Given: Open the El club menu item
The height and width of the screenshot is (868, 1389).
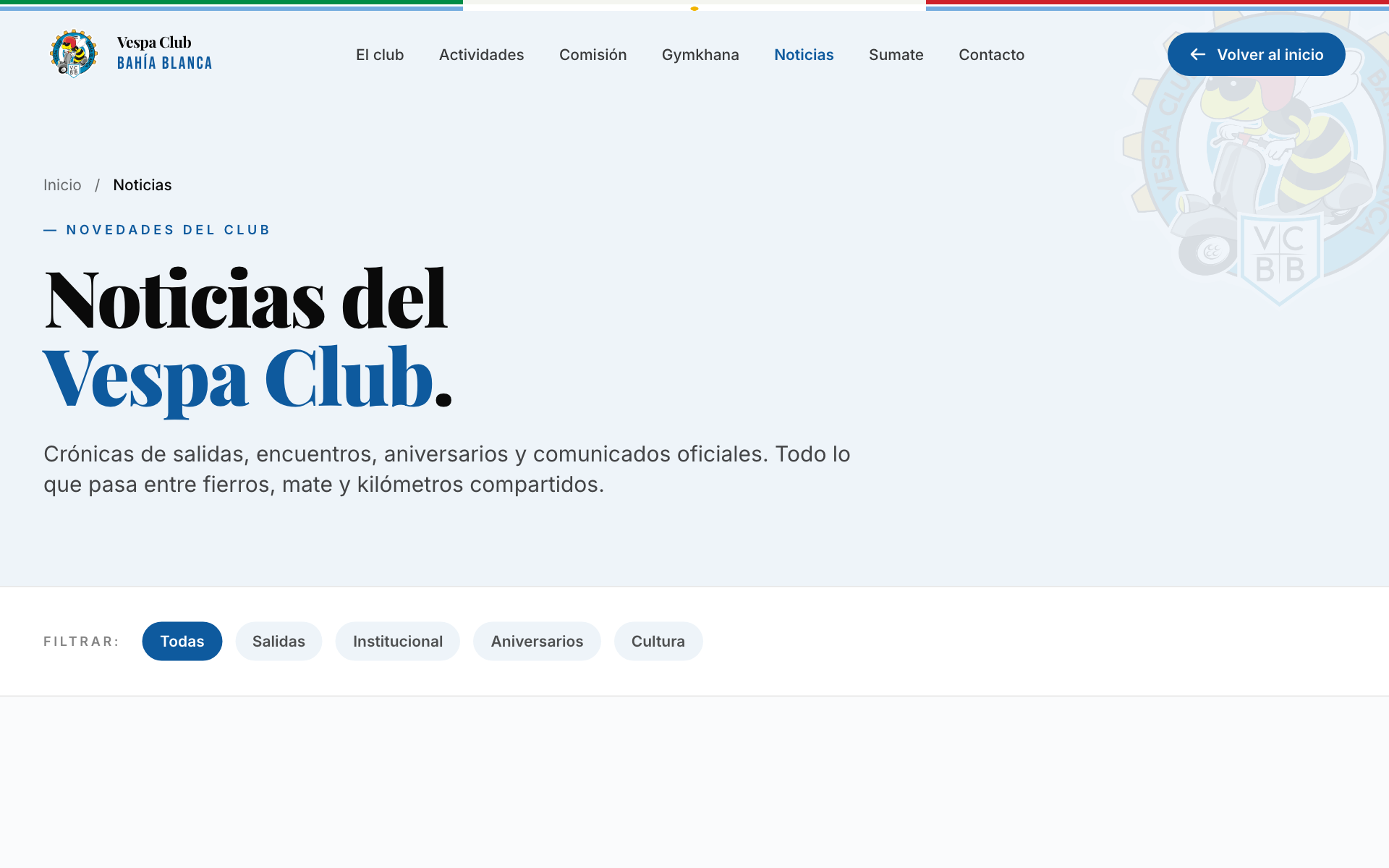Looking at the screenshot, I should point(380,55).
